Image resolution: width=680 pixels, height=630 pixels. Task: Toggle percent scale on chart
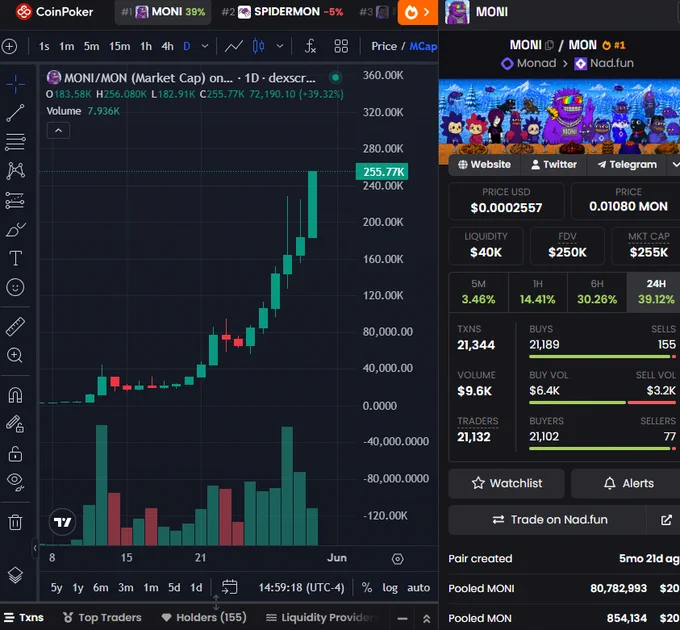click(x=366, y=588)
